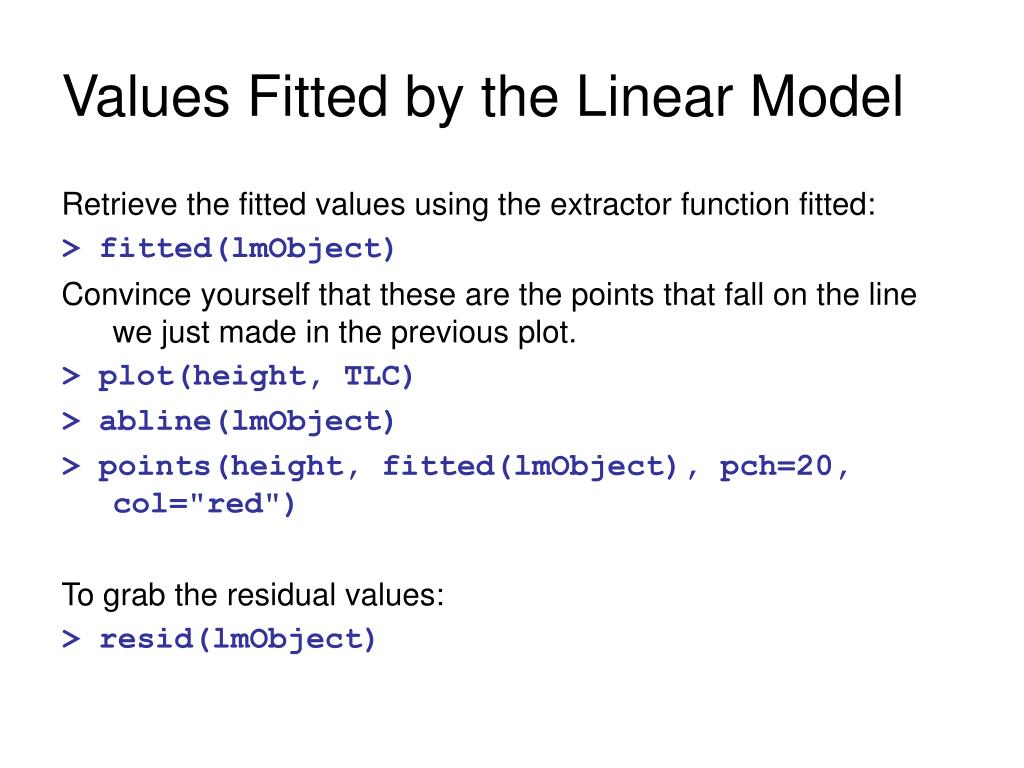
Task: Click "fitted(lmObject)" inside the points command
Action: (530, 466)
